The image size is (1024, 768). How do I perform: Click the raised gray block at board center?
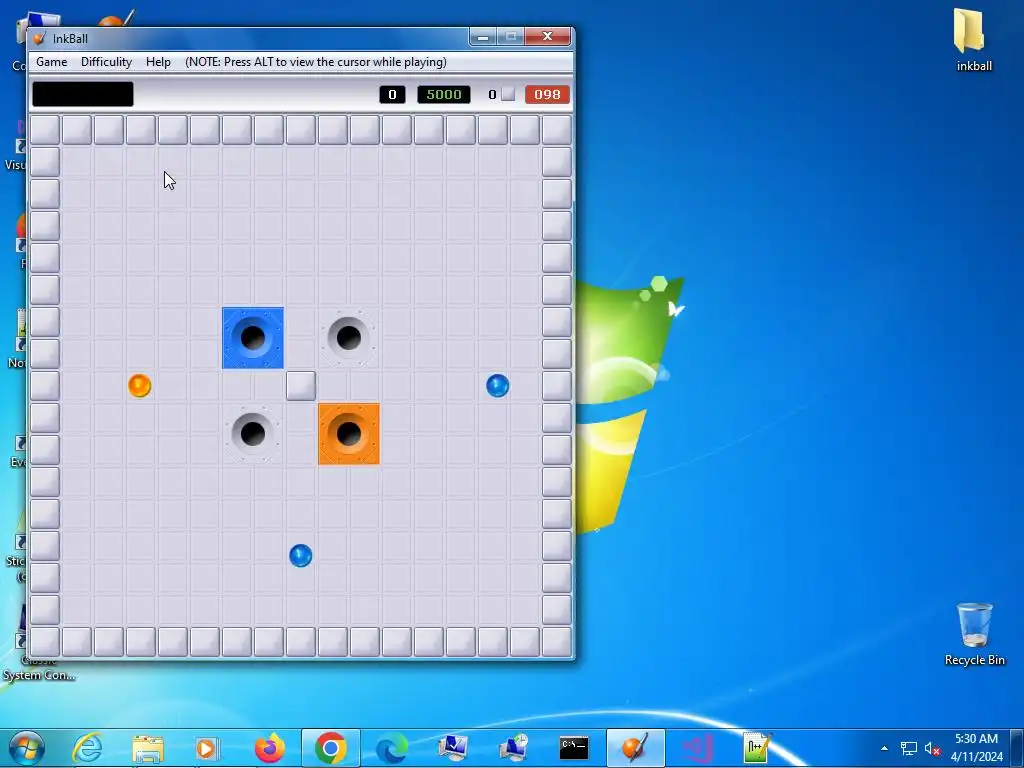pos(300,386)
